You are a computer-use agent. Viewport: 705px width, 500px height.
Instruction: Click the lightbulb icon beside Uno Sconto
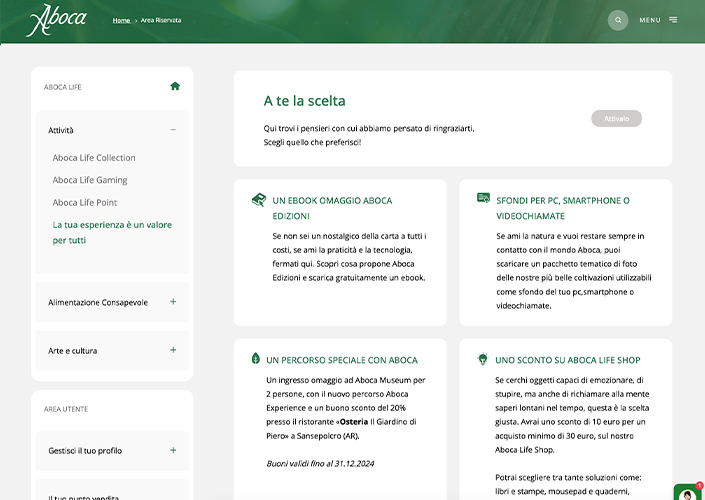coord(482,359)
